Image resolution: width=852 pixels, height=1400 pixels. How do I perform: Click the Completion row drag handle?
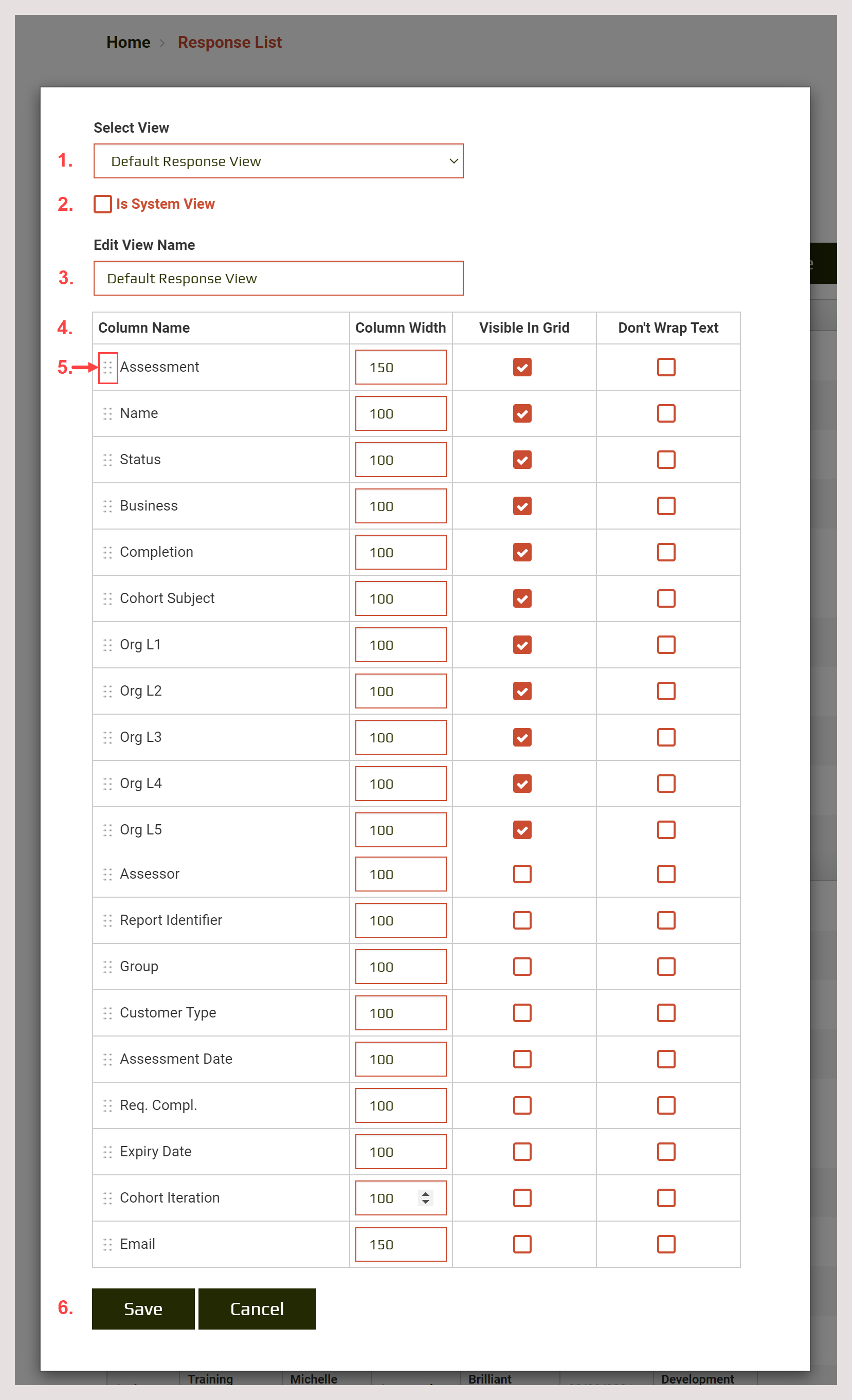[x=108, y=552]
